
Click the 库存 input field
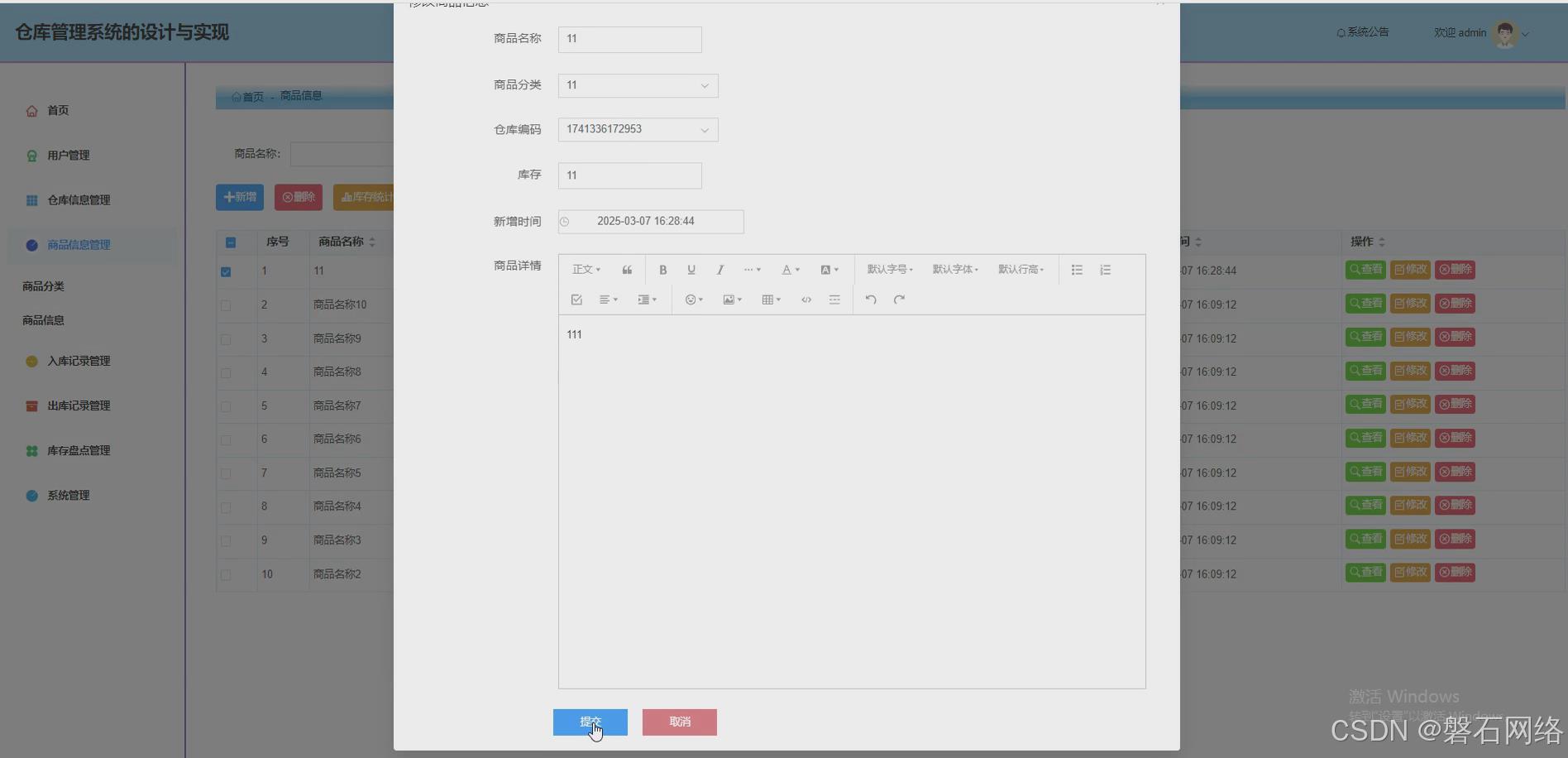630,175
